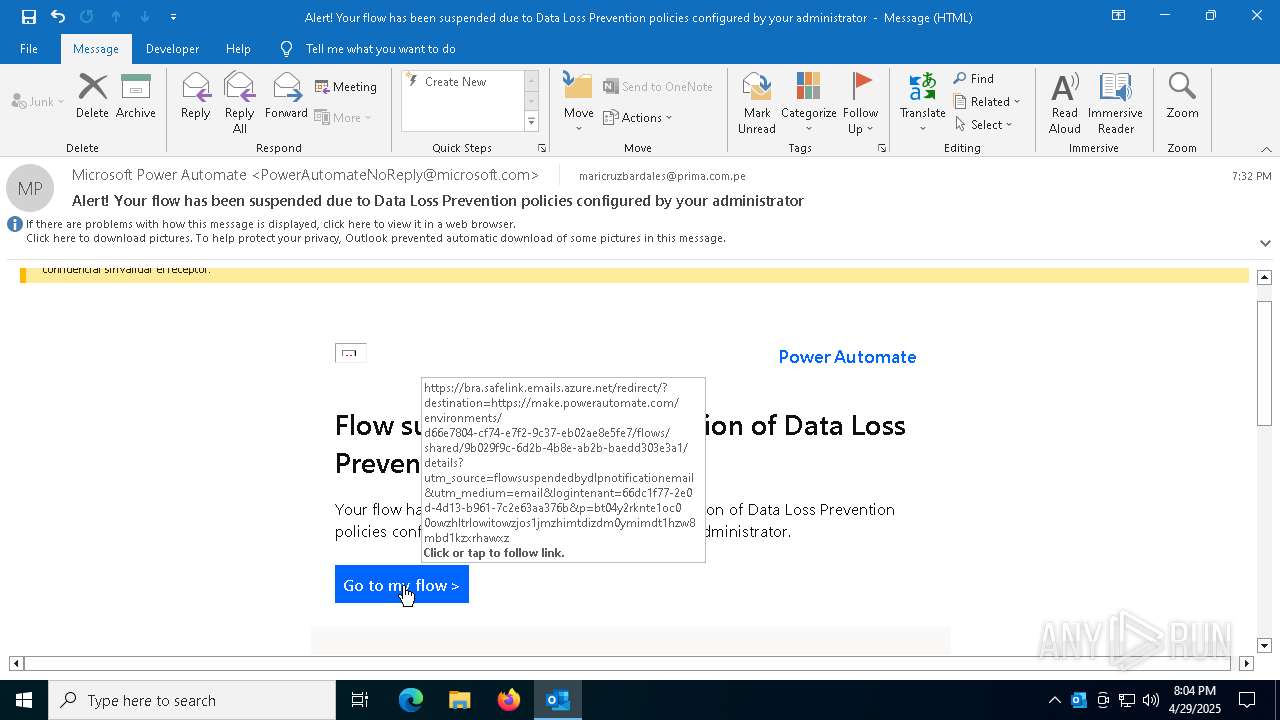The width and height of the screenshot is (1280, 720).
Task: Launch the Immersive Reader
Action: point(1115,102)
